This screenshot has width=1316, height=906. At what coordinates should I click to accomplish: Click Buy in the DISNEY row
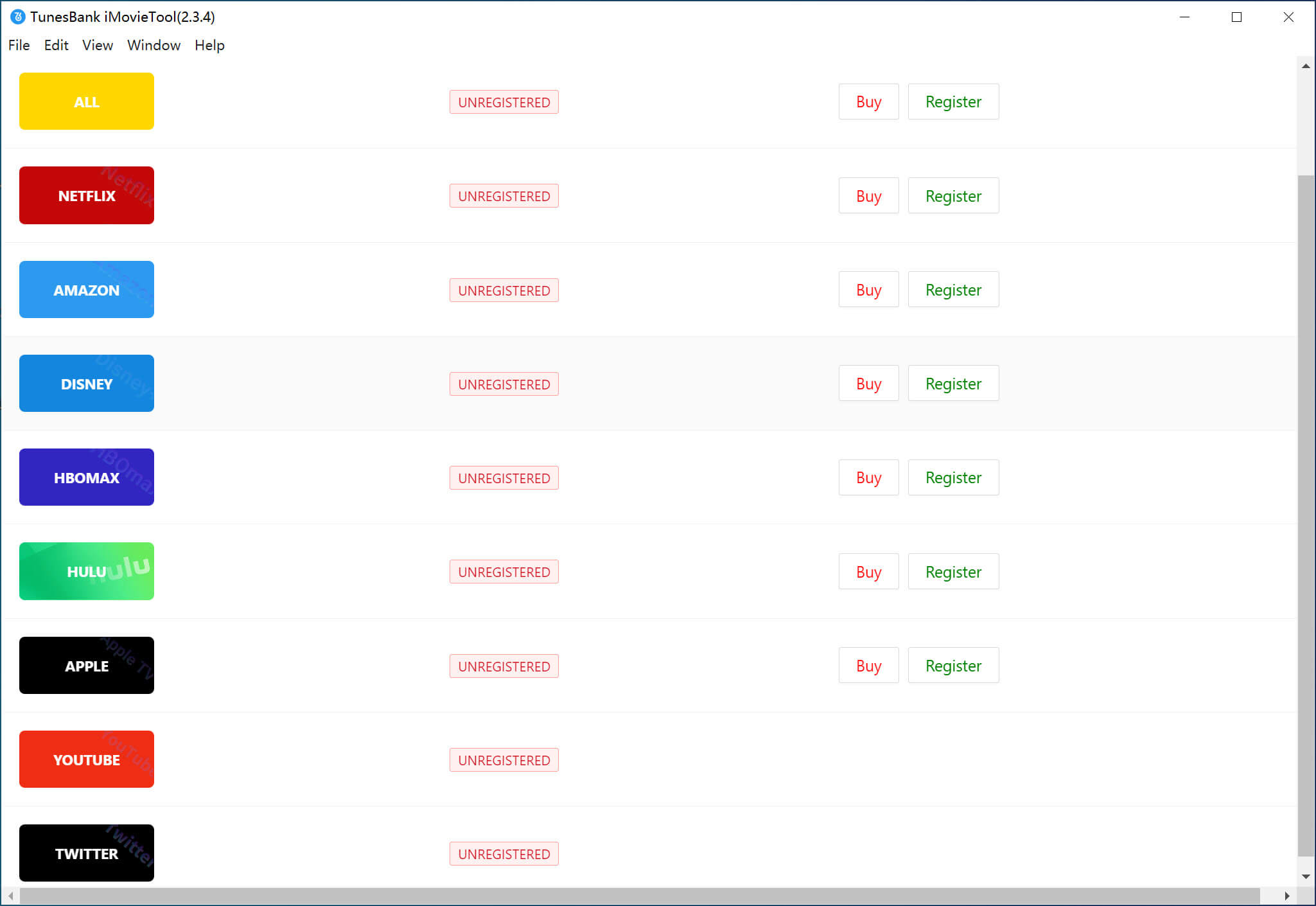(868, 384)
